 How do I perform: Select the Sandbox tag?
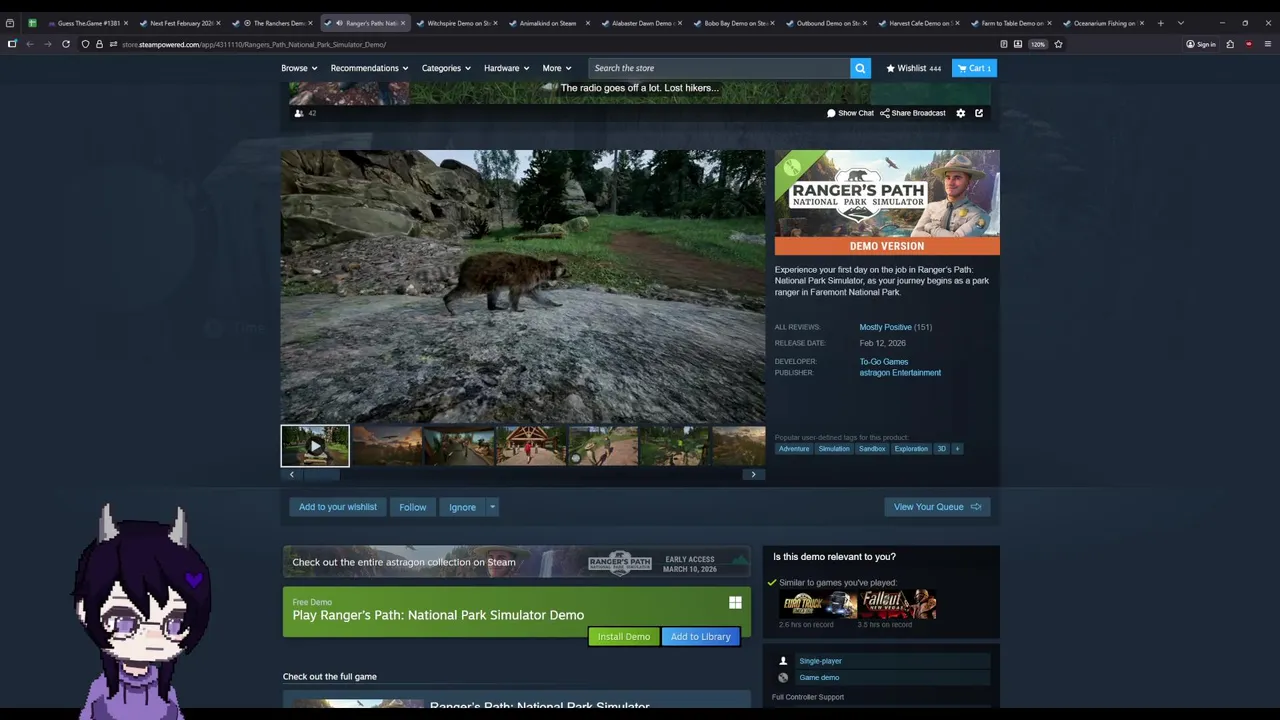coord(872,449)
